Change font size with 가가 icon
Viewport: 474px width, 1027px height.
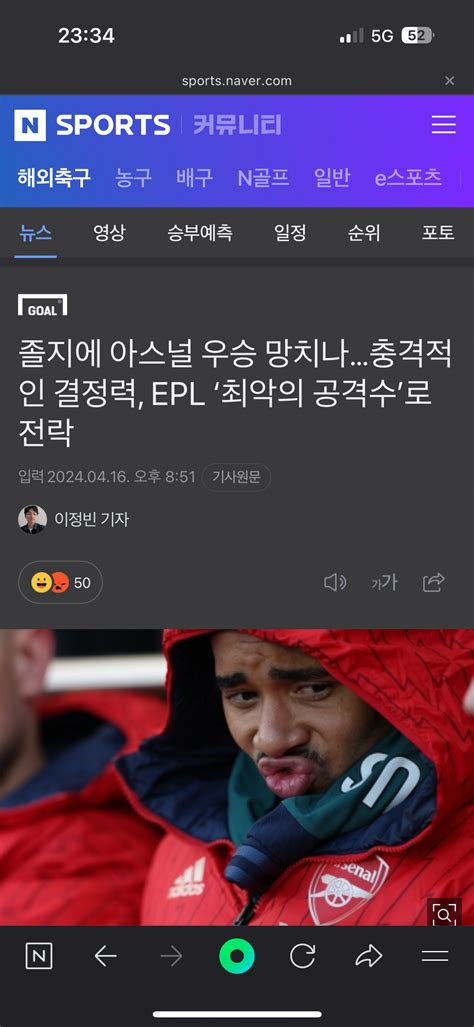pyautogui.click(x=384, y=582)
